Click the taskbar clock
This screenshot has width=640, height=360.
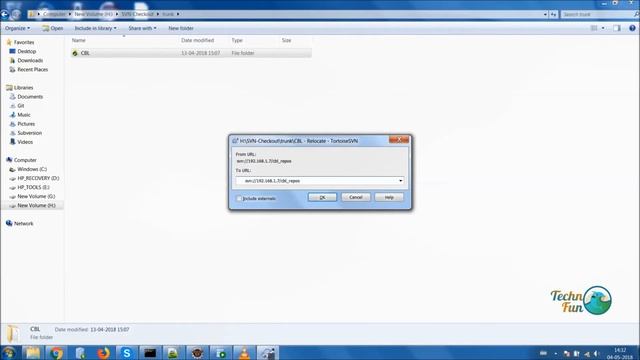pyautogui.click(x=620, y=353)
